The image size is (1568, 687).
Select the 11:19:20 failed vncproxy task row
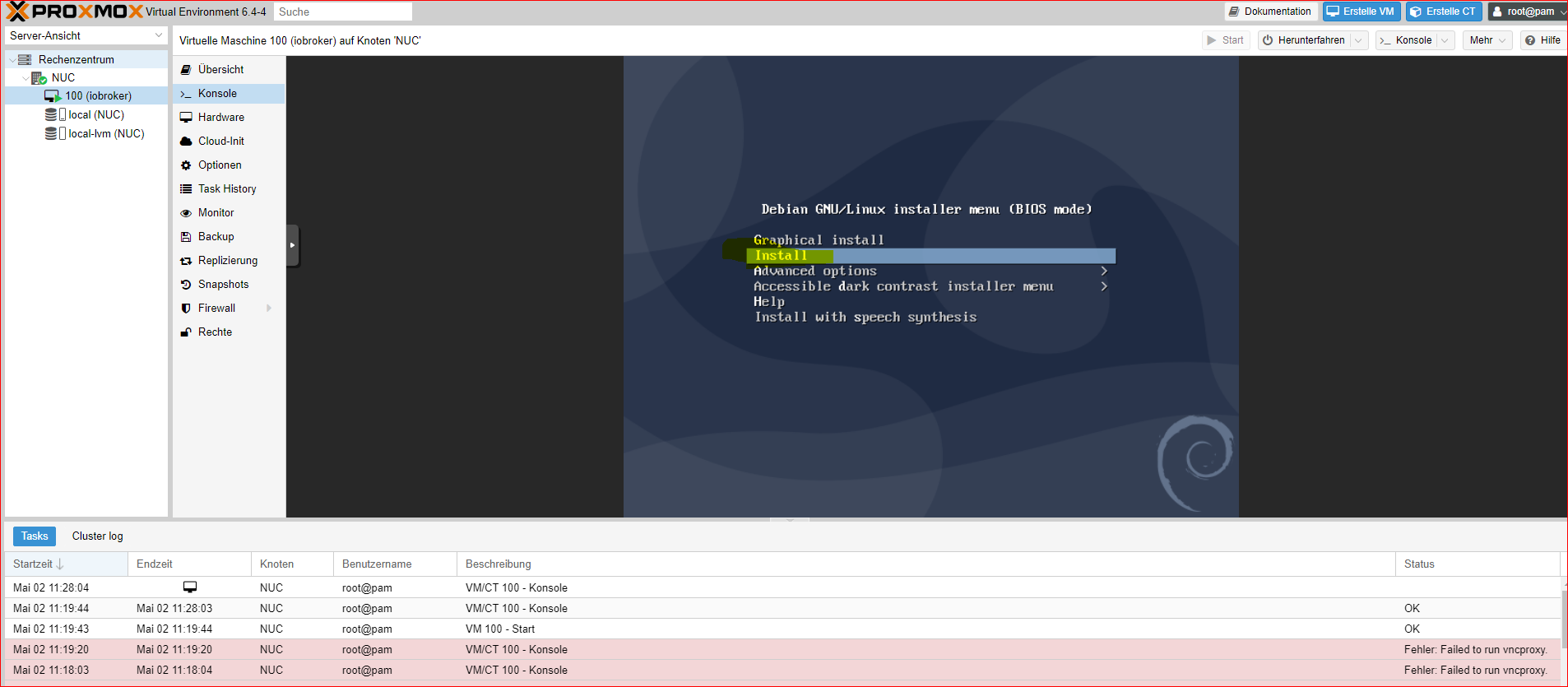click(x=782, y=650)
